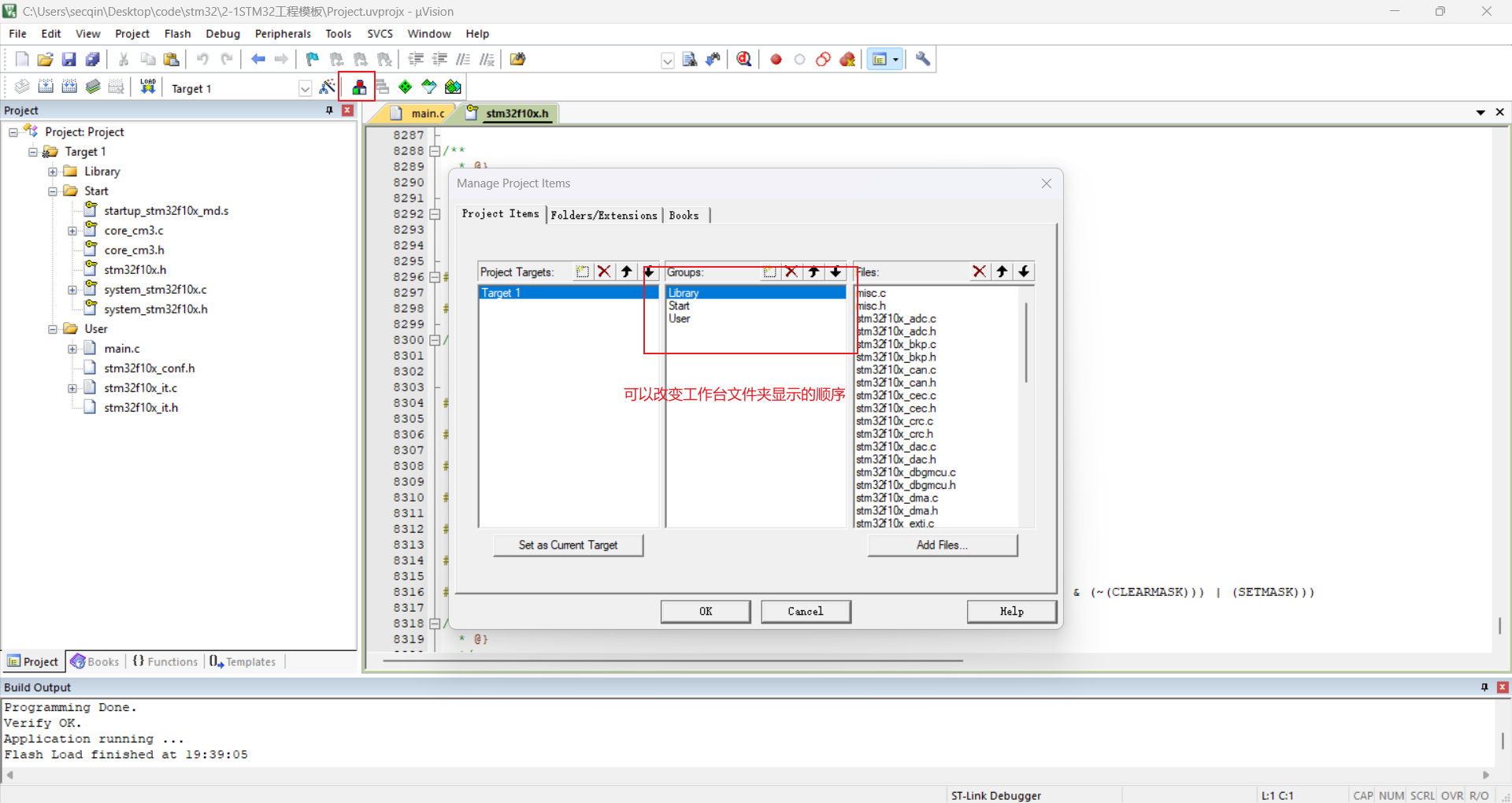
Task: Start the debug session with the red 'd' magnifier
Action: tap(744, 59)
